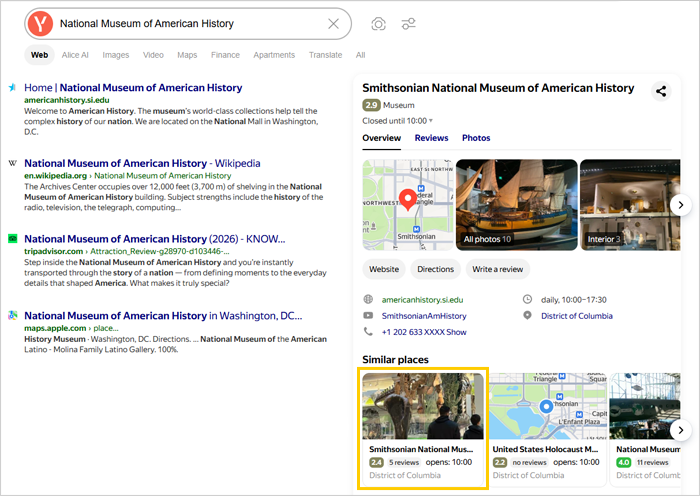700x496 pixels.
Task: Open the Tripadvisor KNOW... result title
Action: coord(154,239)
